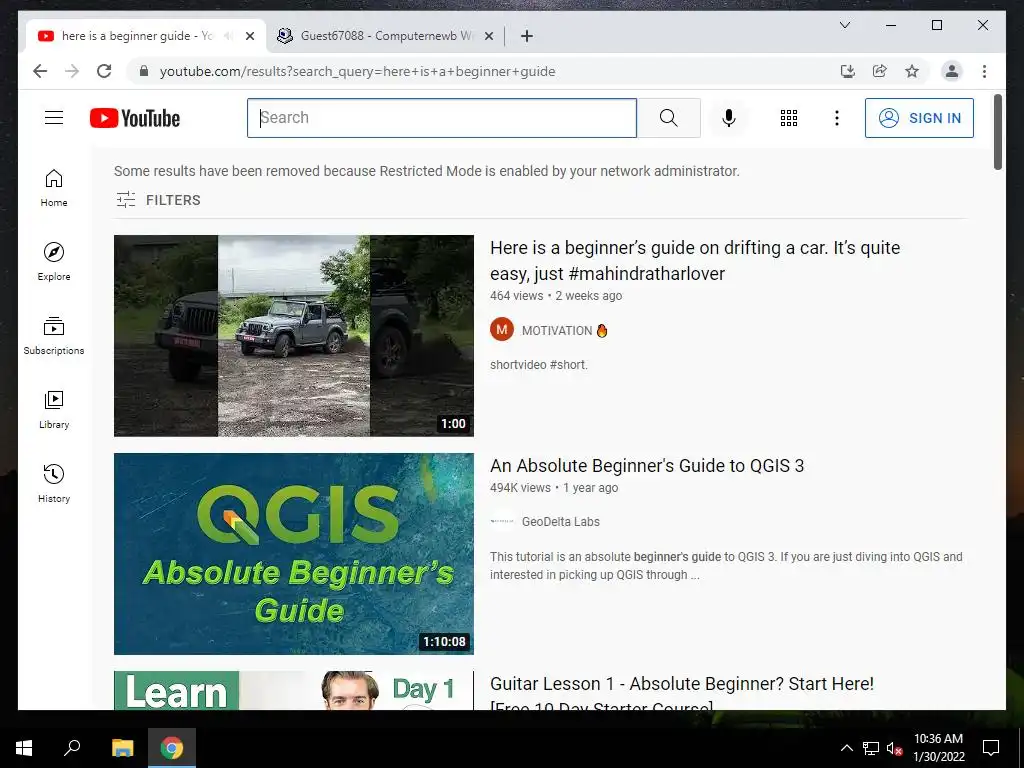Screen dimensions: 1024x768
Task: Open the YouTube apps grid
Action: pos(789,118)
